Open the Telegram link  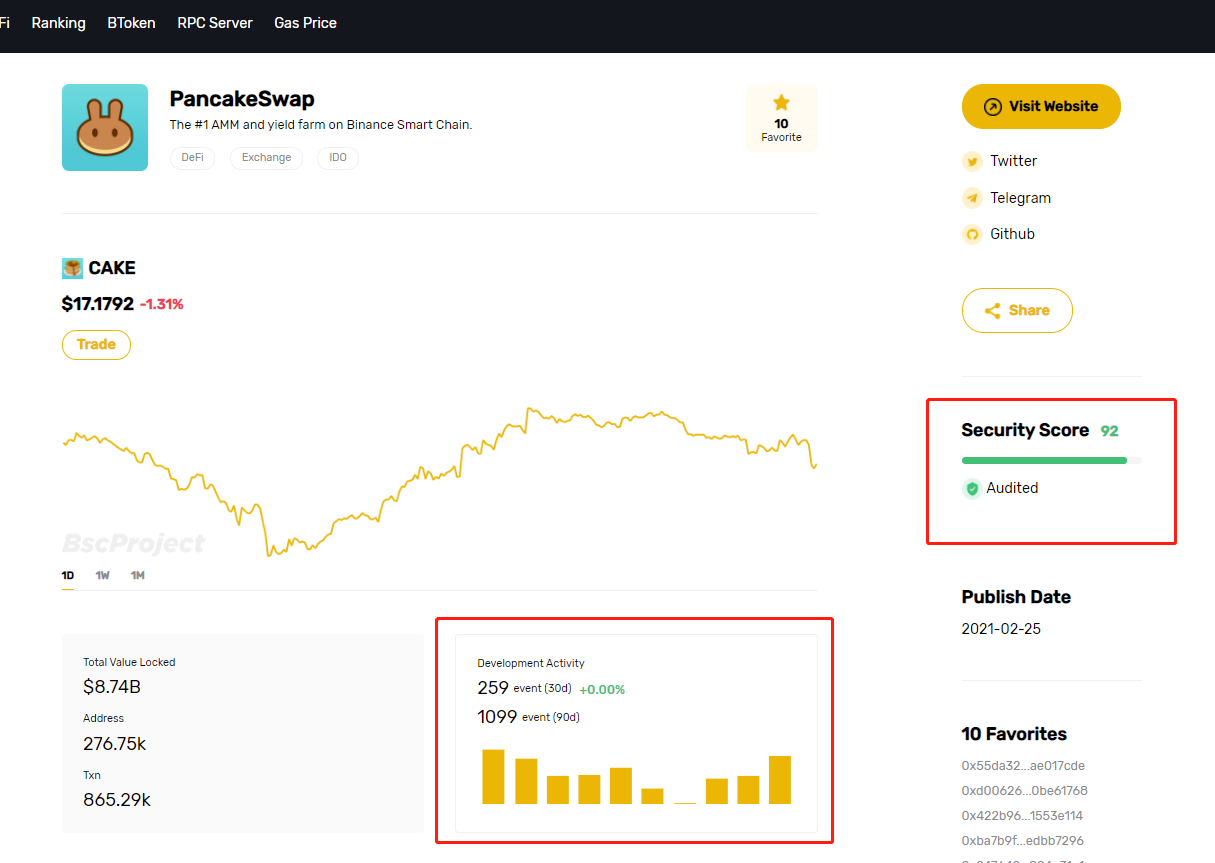tap(1020, 198)
